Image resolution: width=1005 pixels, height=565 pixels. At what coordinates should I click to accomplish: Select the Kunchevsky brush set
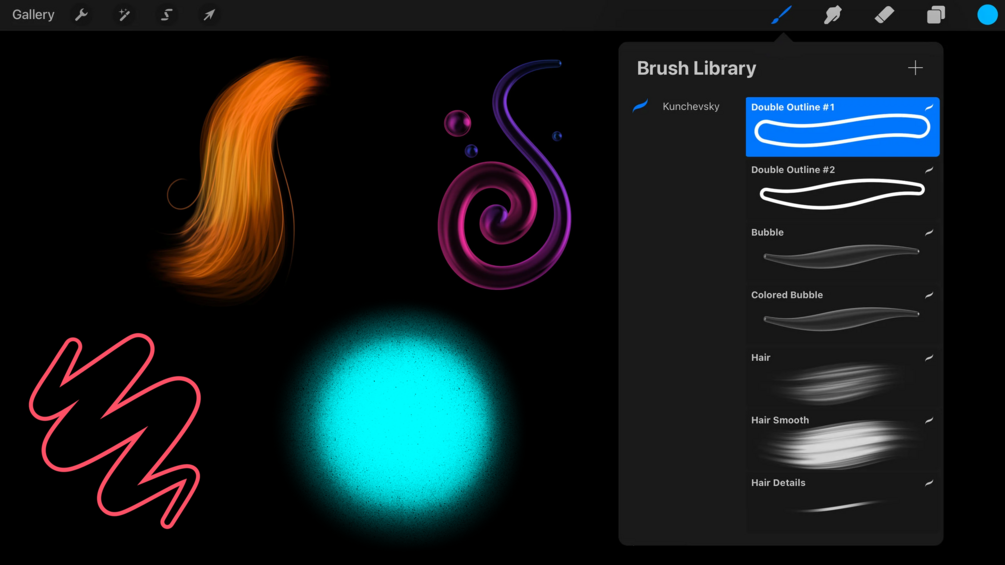pos(677,106)
